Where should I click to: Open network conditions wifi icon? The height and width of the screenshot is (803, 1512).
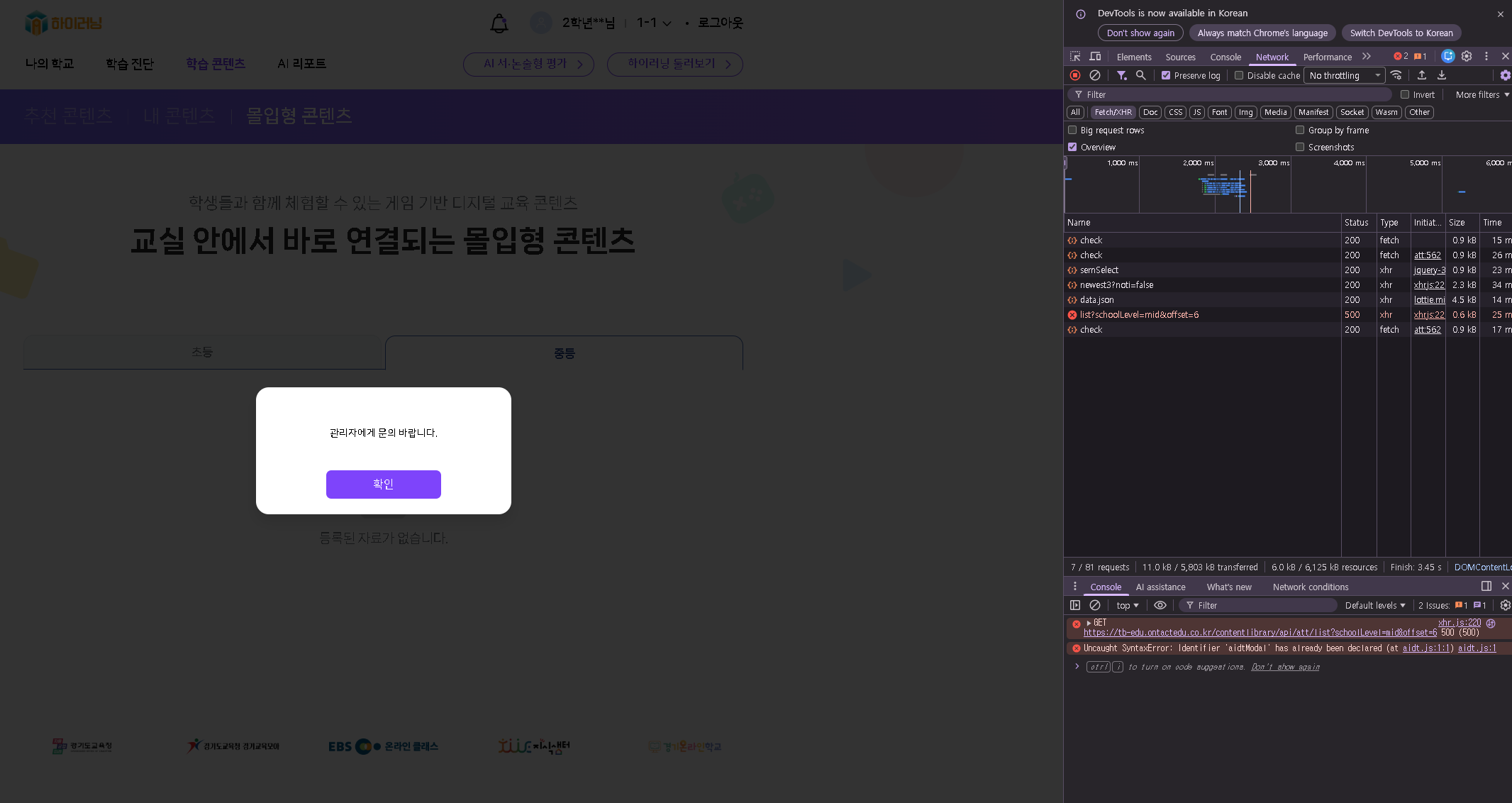(1396, 75)
